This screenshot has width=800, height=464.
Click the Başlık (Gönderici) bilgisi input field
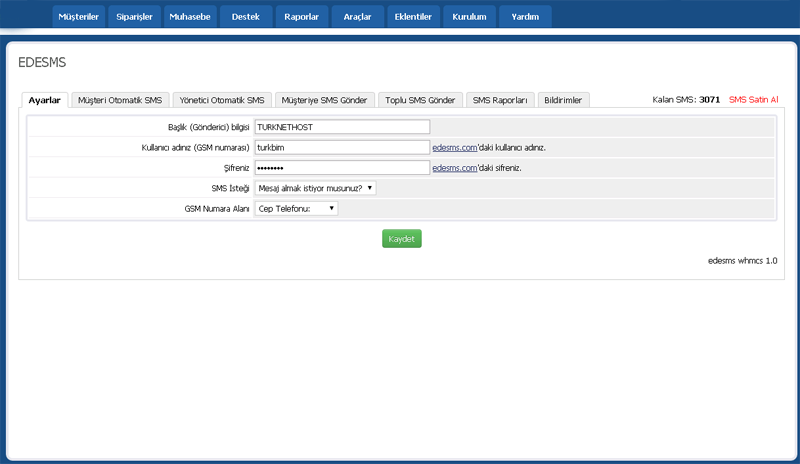pyautogui.click(x=342, y=127)
